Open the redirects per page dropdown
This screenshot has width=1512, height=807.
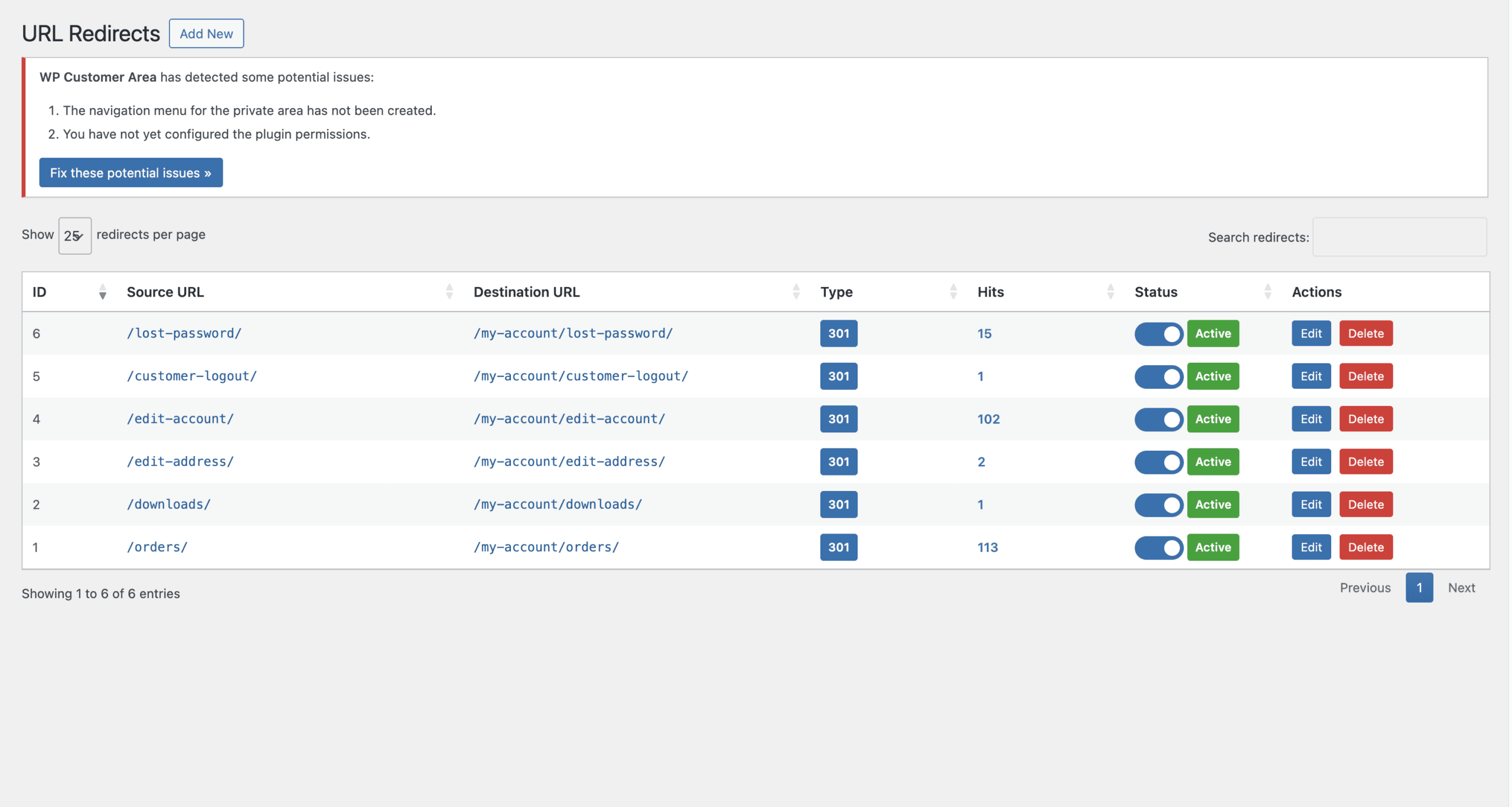74,235
